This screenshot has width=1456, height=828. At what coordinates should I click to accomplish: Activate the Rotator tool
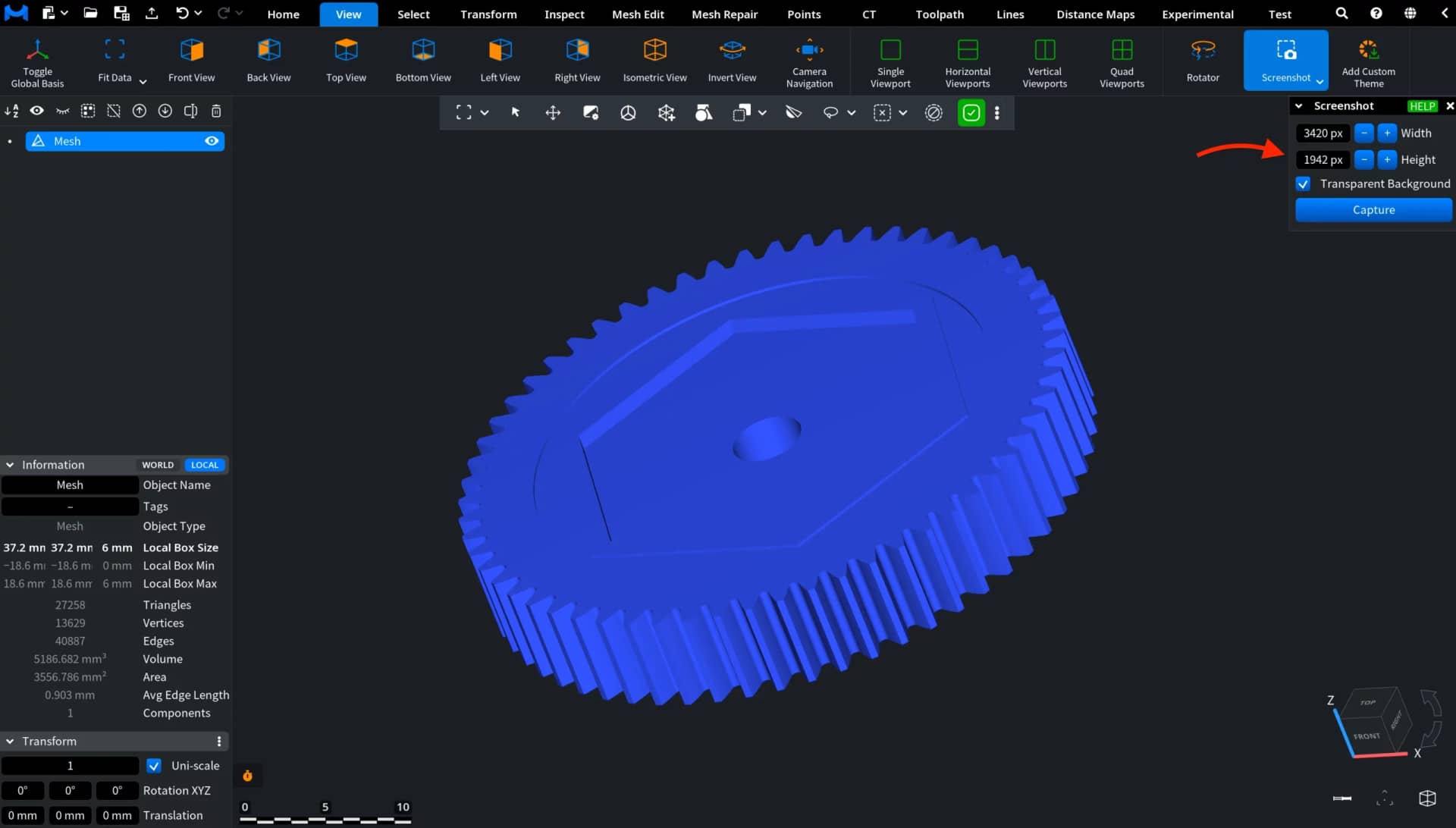tap(1203, 62)
